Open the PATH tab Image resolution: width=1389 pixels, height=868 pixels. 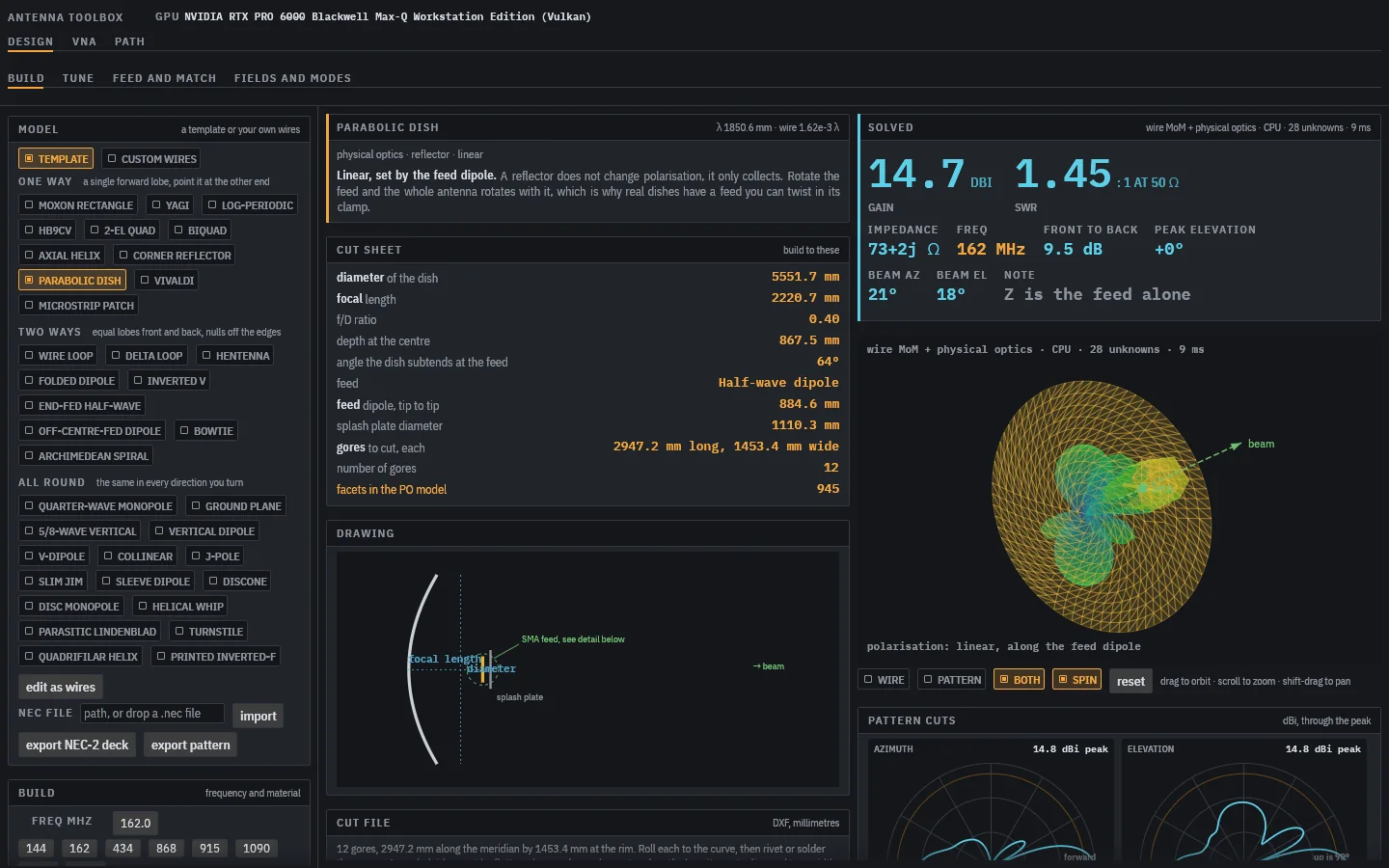click(x=129, y=41)
